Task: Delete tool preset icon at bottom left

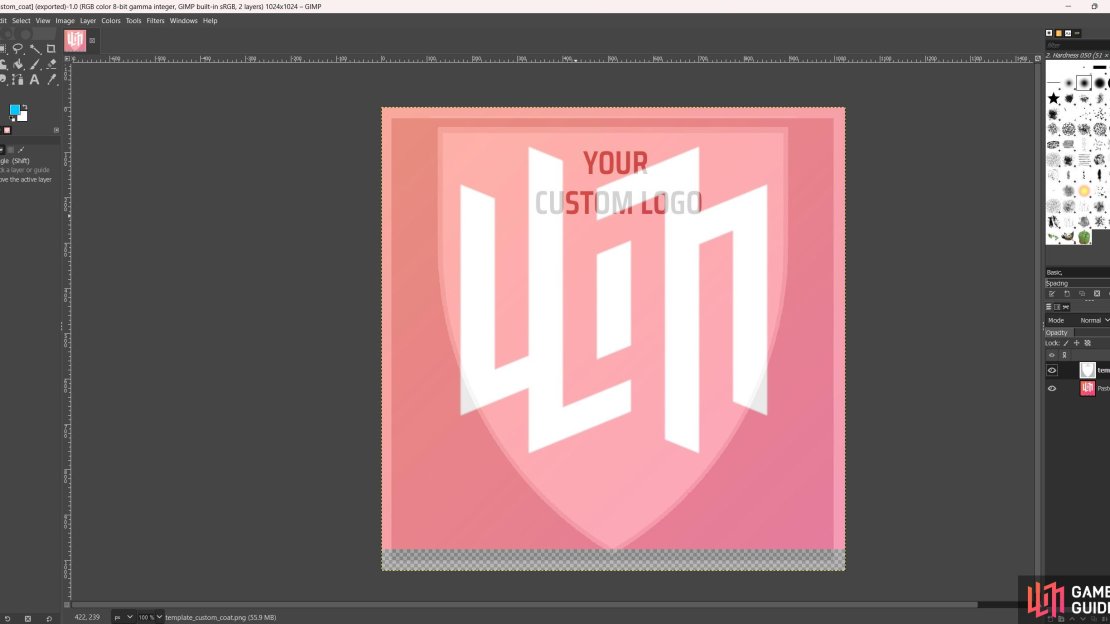Action: 28,618
